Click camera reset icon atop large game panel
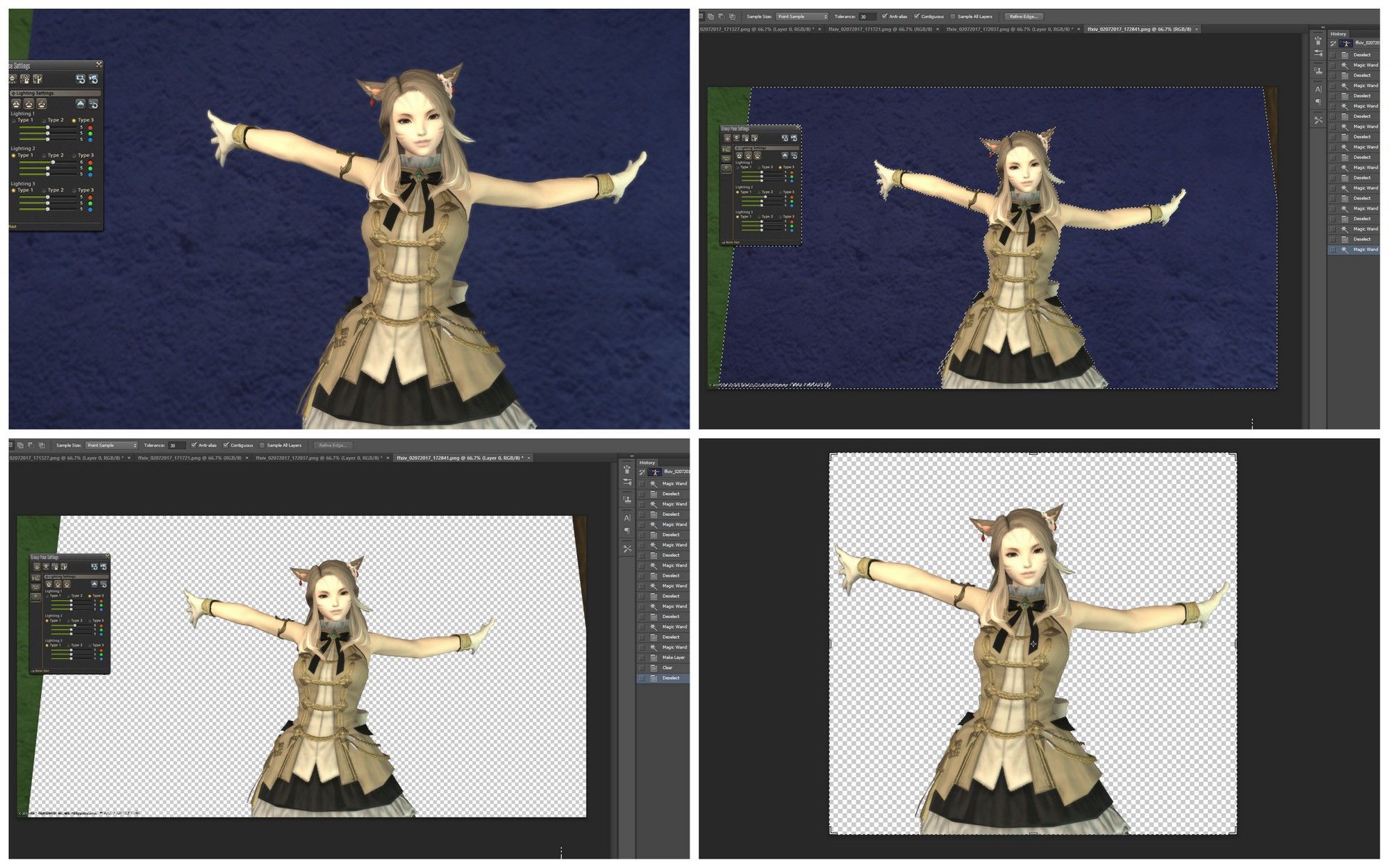This screenshot has height=868, width=1389. (93, 78)
